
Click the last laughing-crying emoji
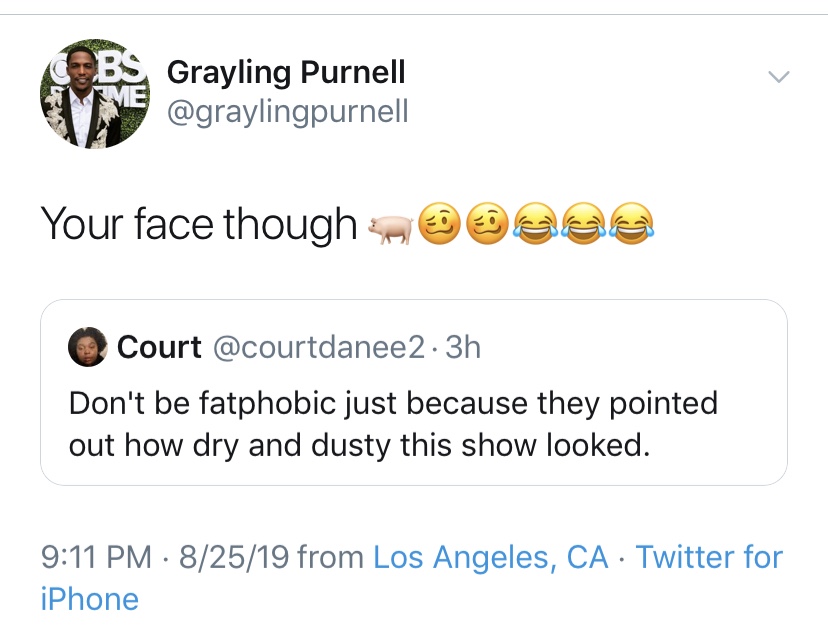point(632,224)
